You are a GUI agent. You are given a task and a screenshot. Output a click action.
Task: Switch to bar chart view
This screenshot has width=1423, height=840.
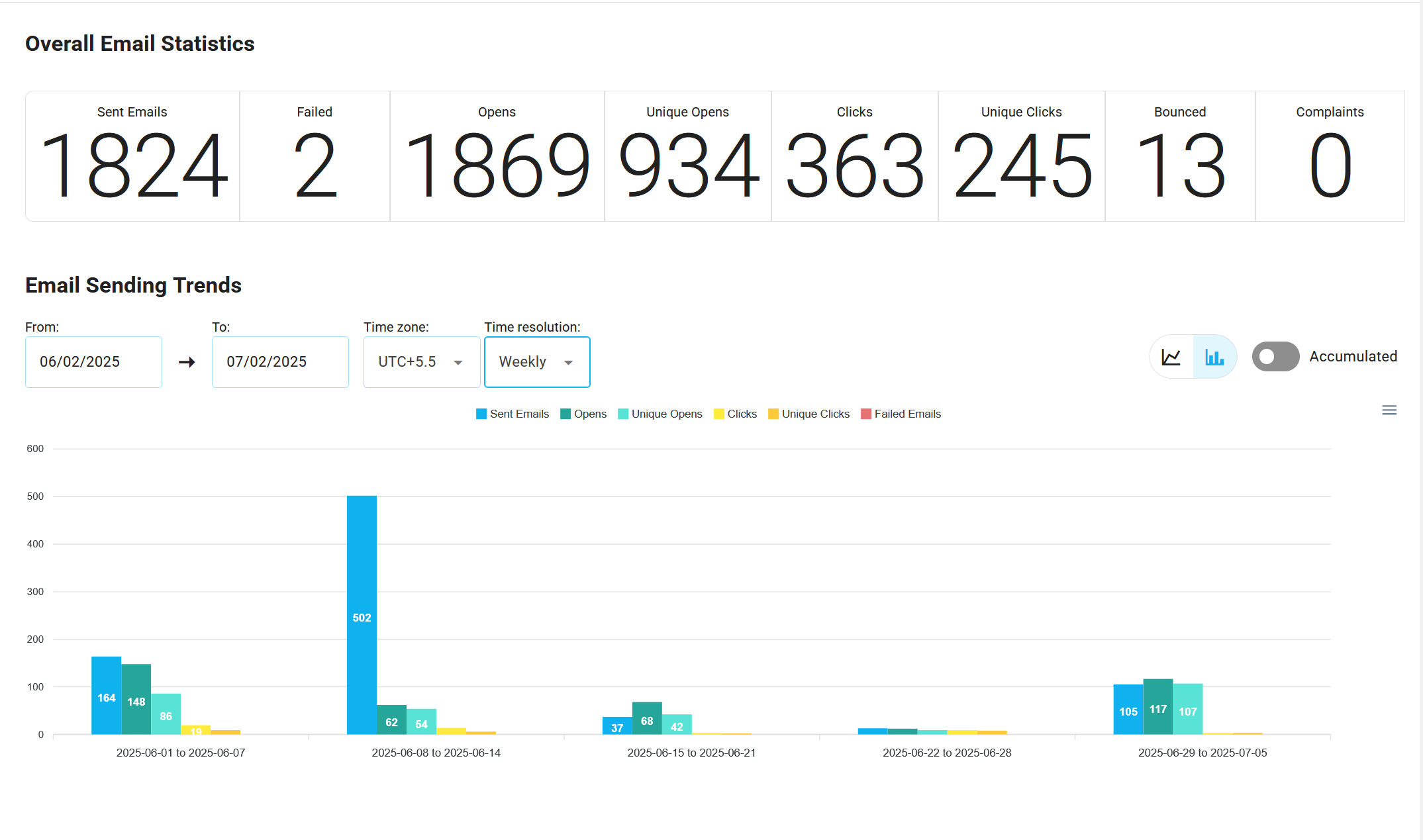click(x=1214, y=357)
